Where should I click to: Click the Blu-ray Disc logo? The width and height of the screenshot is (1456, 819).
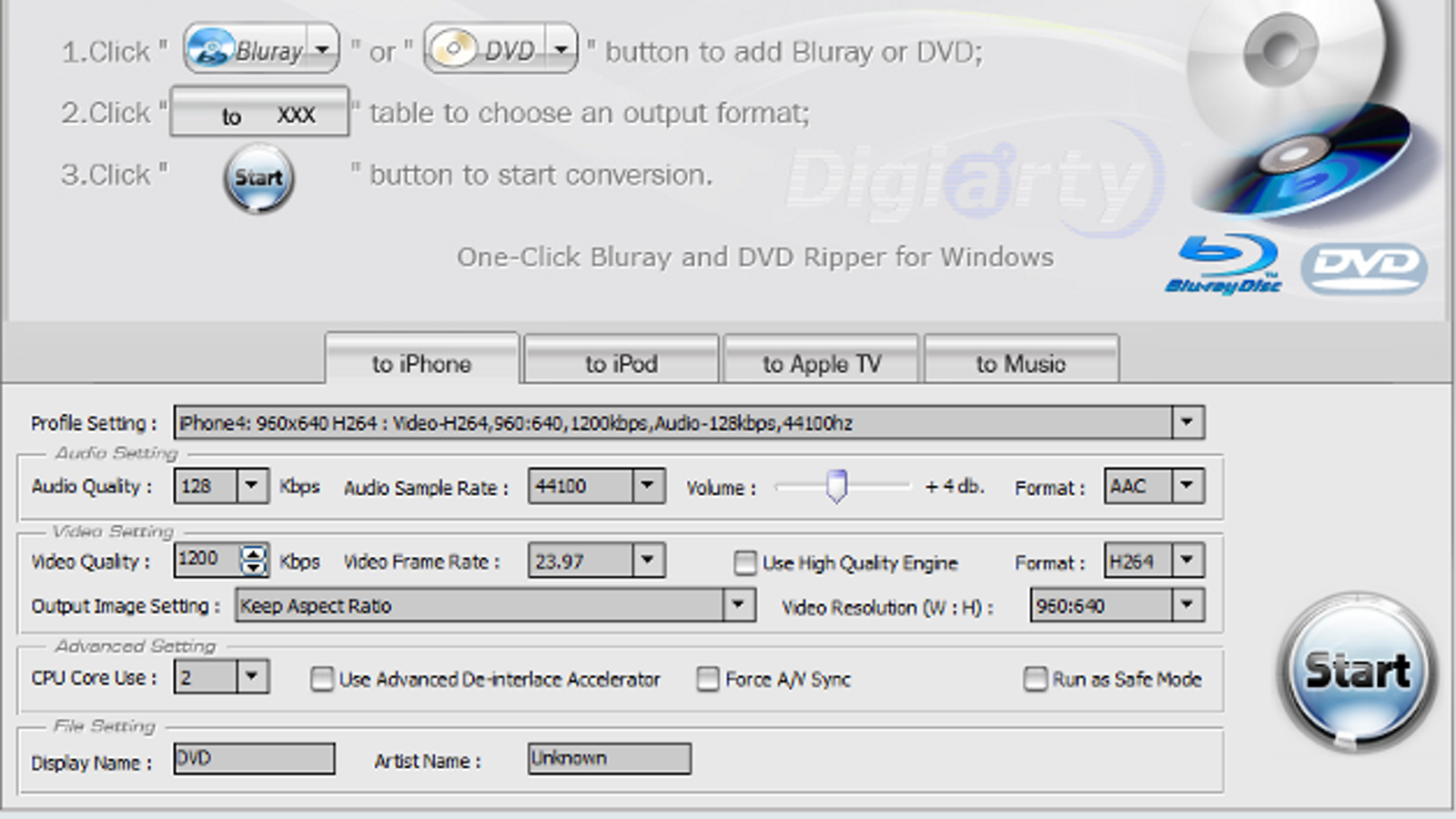(x=1223, y=264)
